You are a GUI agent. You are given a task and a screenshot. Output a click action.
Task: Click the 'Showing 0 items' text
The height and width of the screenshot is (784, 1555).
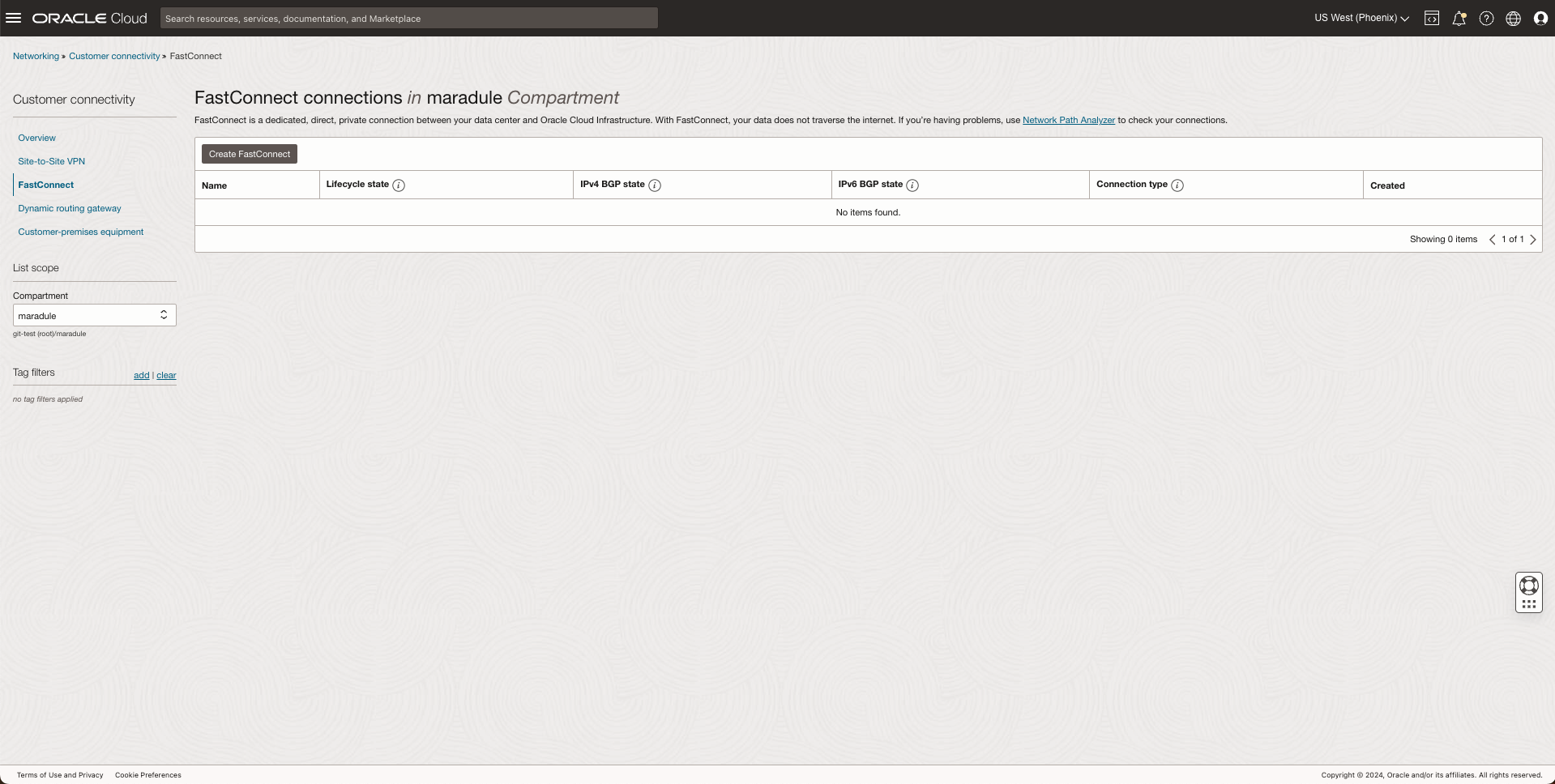pyautogui.click(x=1443, y=239)
